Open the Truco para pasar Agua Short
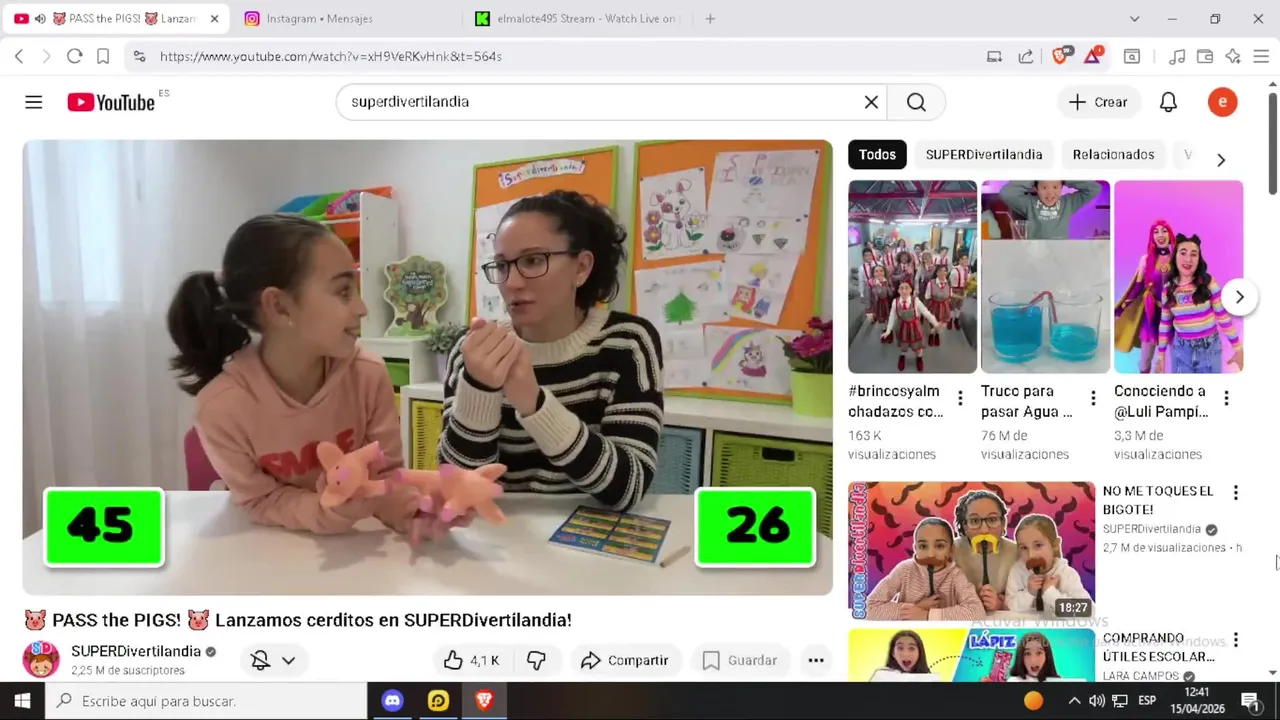The height and width of the screenshot is (720, 1280). [x=1045, y=276]
